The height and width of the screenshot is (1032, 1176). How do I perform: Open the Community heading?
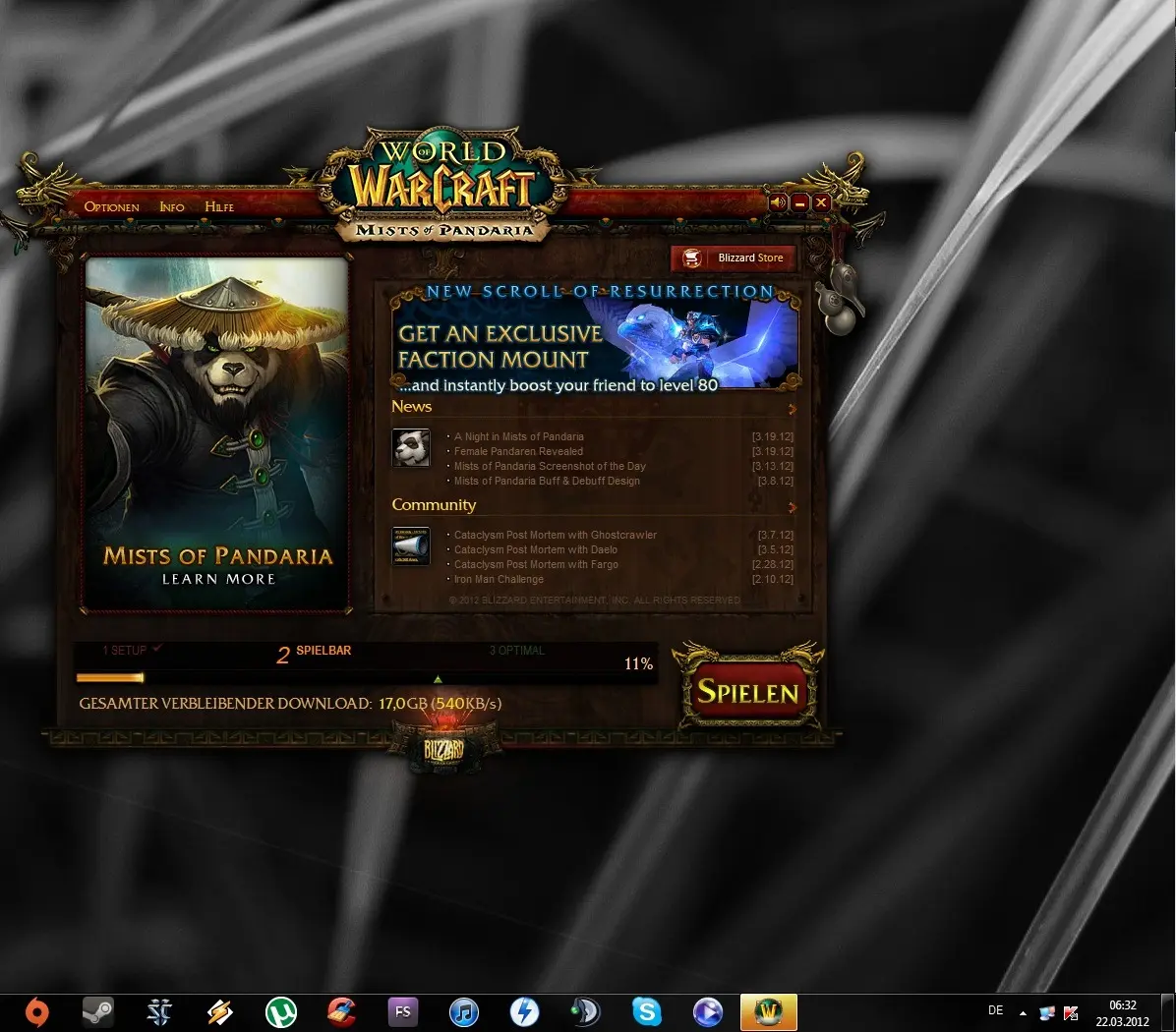434,504
